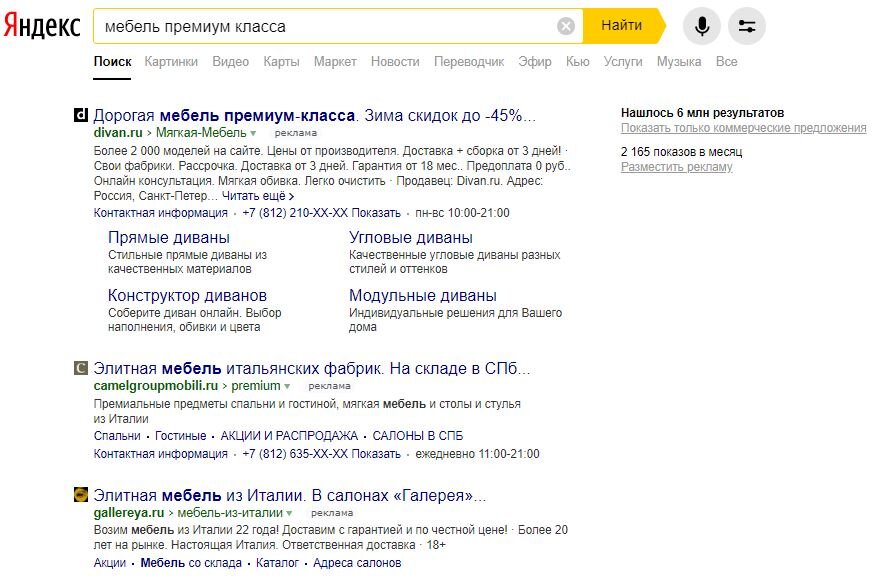886x588 pixels.
Task: Go to the Новости tab
Action: tap(395, 62)
